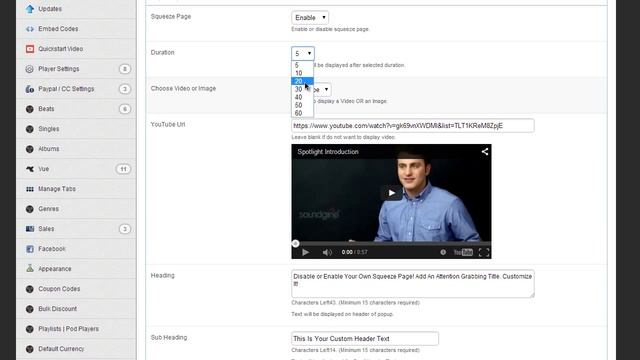Open Player Settings section
Image resolution: width=640 pixels, height=360 pixels.
59,69
